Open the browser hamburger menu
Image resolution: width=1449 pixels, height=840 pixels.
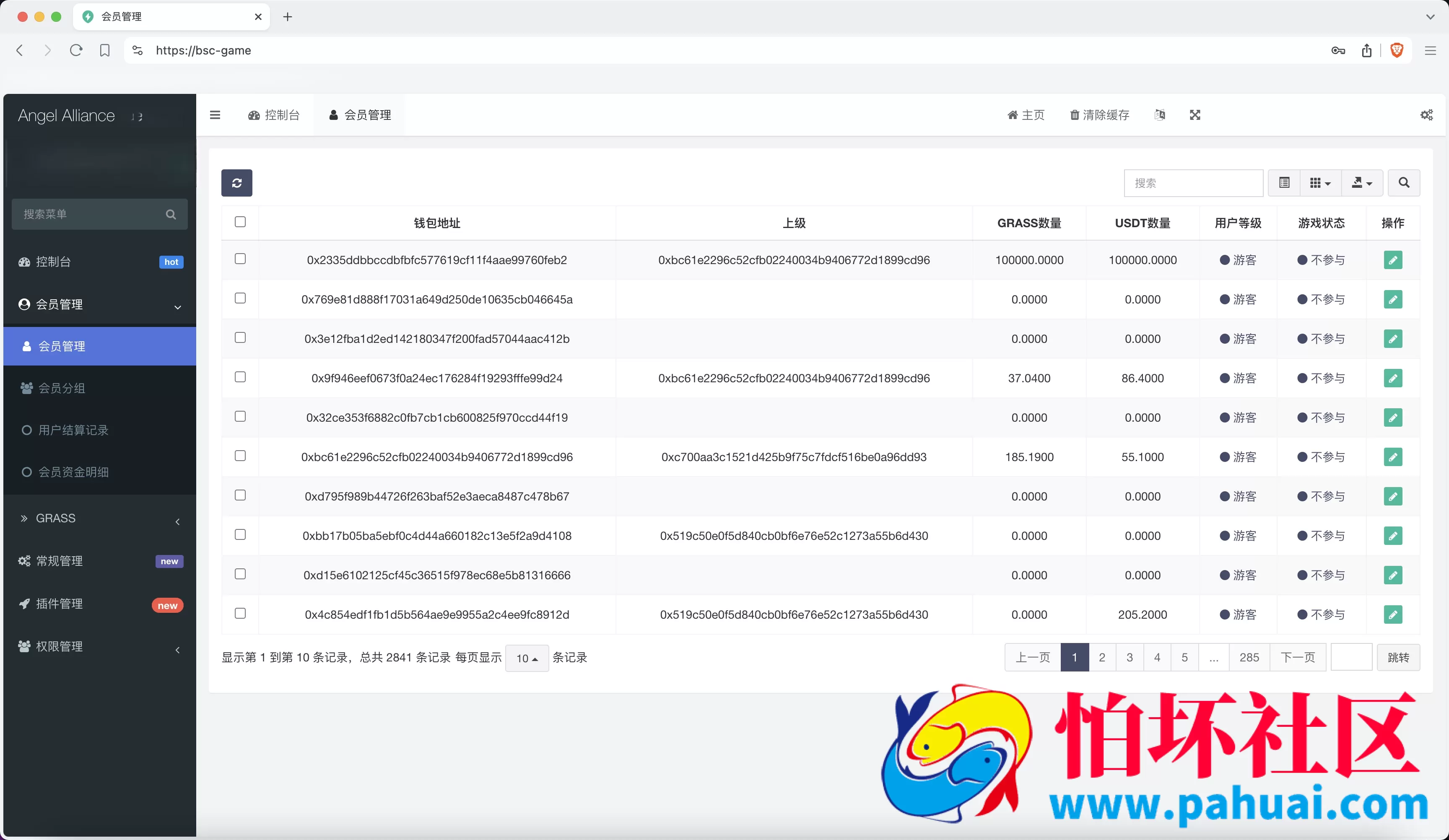[x=1430, y=51]
